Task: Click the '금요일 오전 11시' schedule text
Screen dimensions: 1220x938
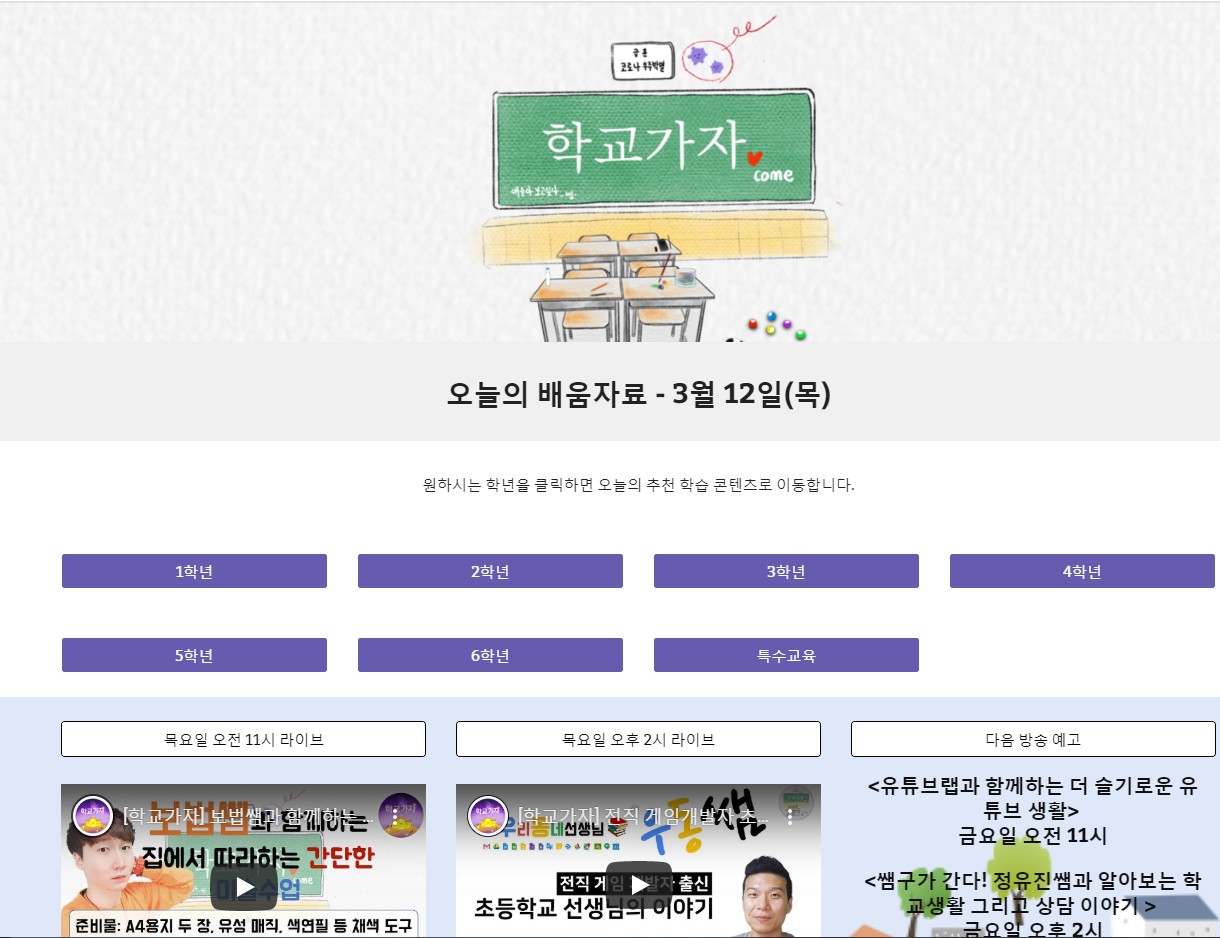Action: (x=1033, y=835)
